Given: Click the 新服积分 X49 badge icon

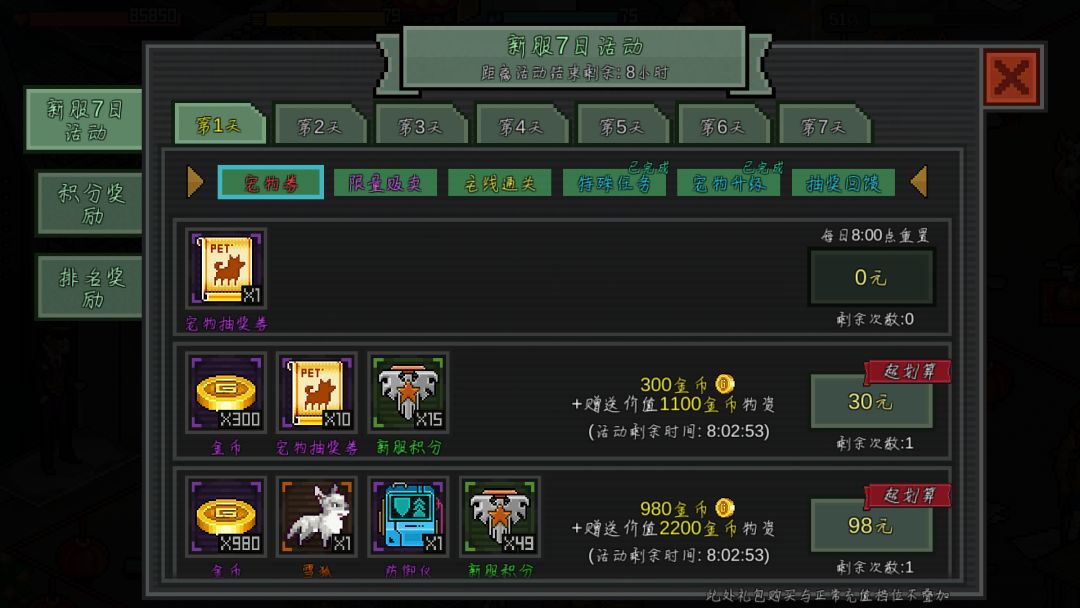Looking at the screenshot, I should (501, 516).
